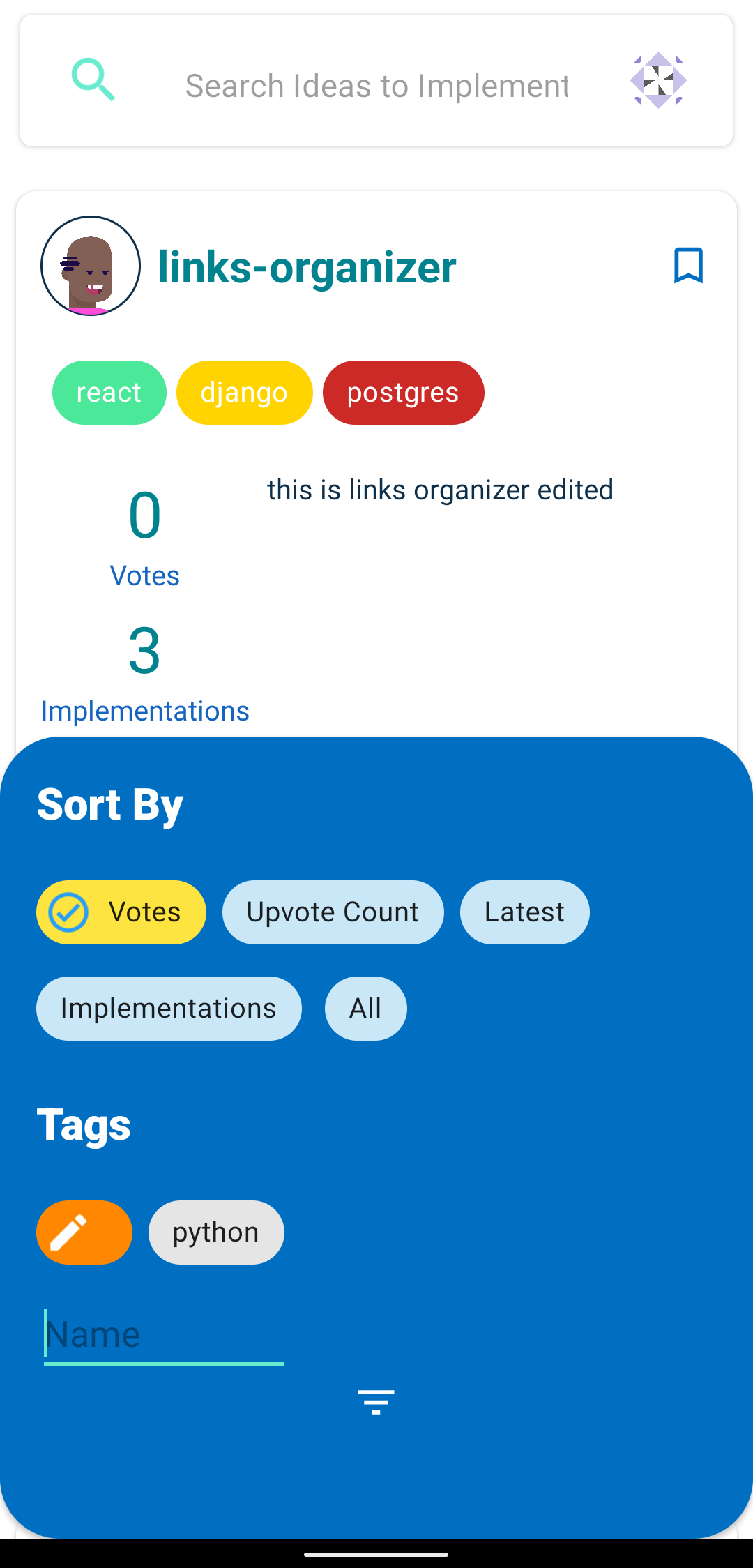
Task: Open the links-organizer idea title
Action: [307, 267]
